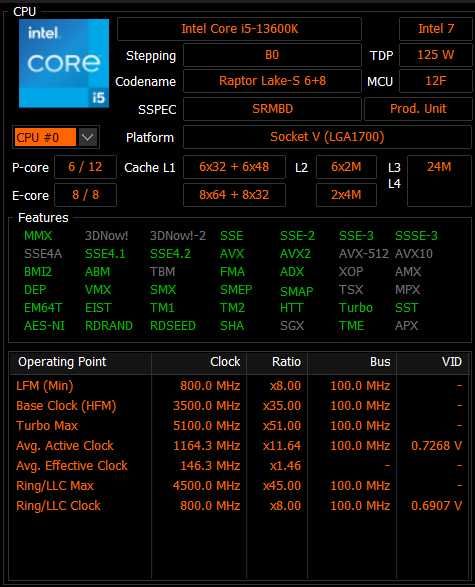Viewport: 475px width, 587px height.
Task: Click the BMI2 feature label
Action: [38, 272]
